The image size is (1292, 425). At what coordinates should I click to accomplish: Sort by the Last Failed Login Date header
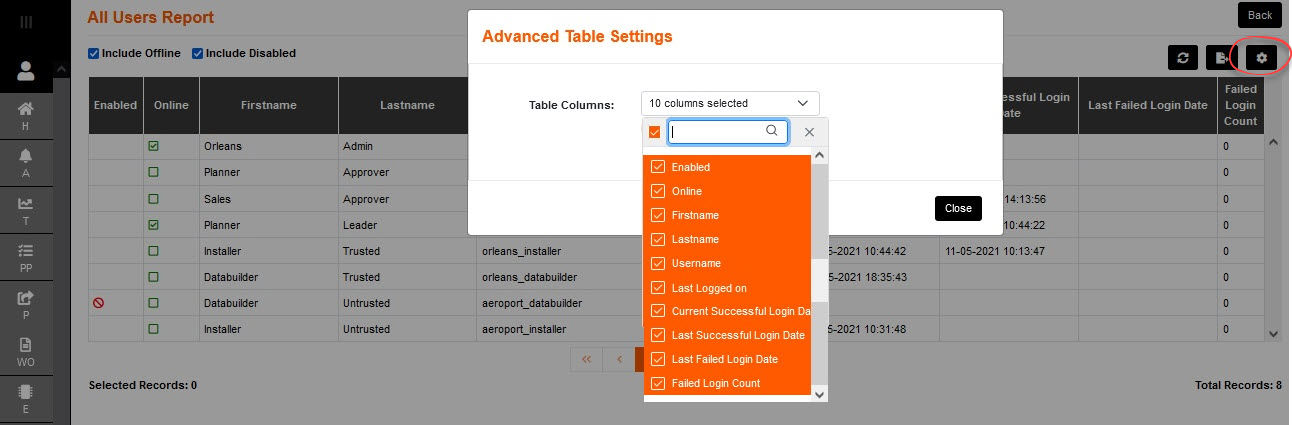point(1147,105)
